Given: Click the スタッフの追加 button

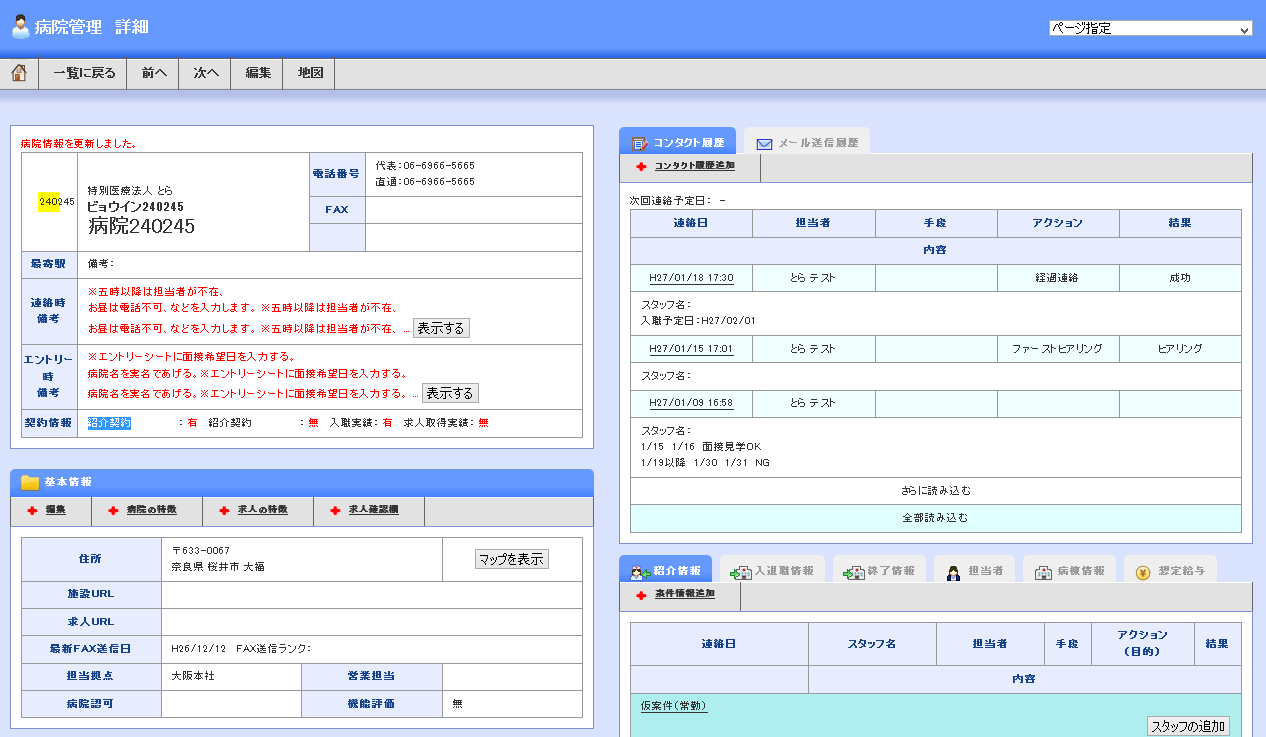Looking at the screenshot, I should pyautogui.click(x=1188, y=726).
